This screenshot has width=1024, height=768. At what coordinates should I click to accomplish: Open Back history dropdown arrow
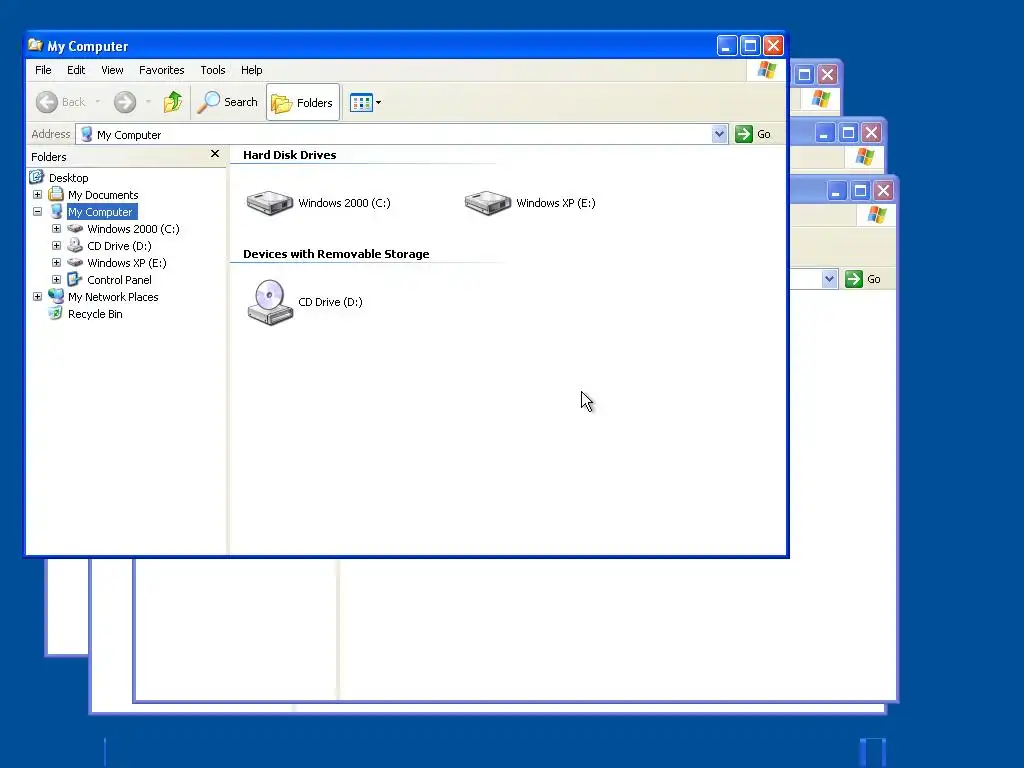pyautogui.click(x=98, y=102)
